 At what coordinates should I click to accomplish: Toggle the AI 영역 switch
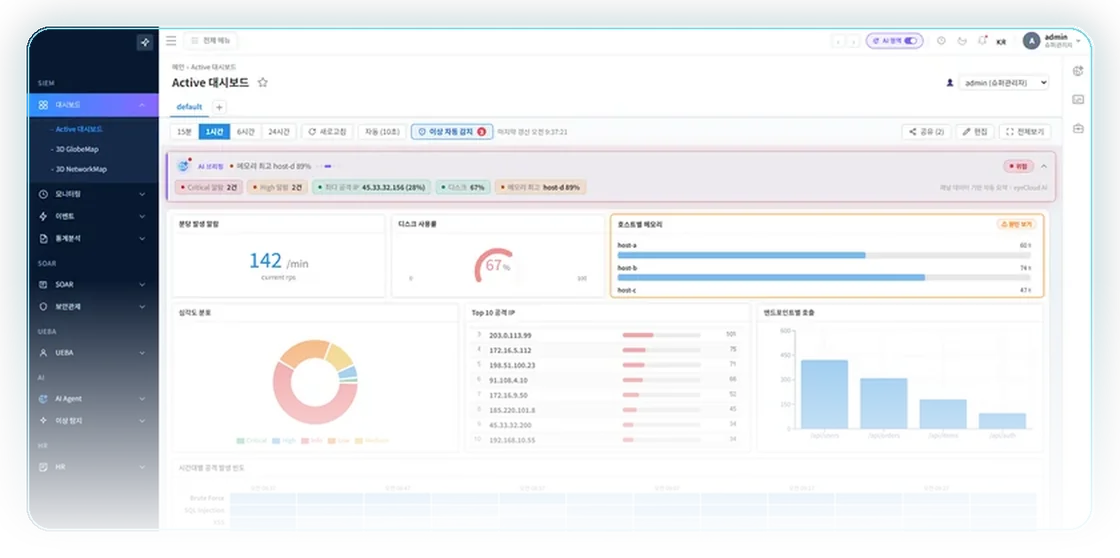pyautogui.click(x=911, y=41)
